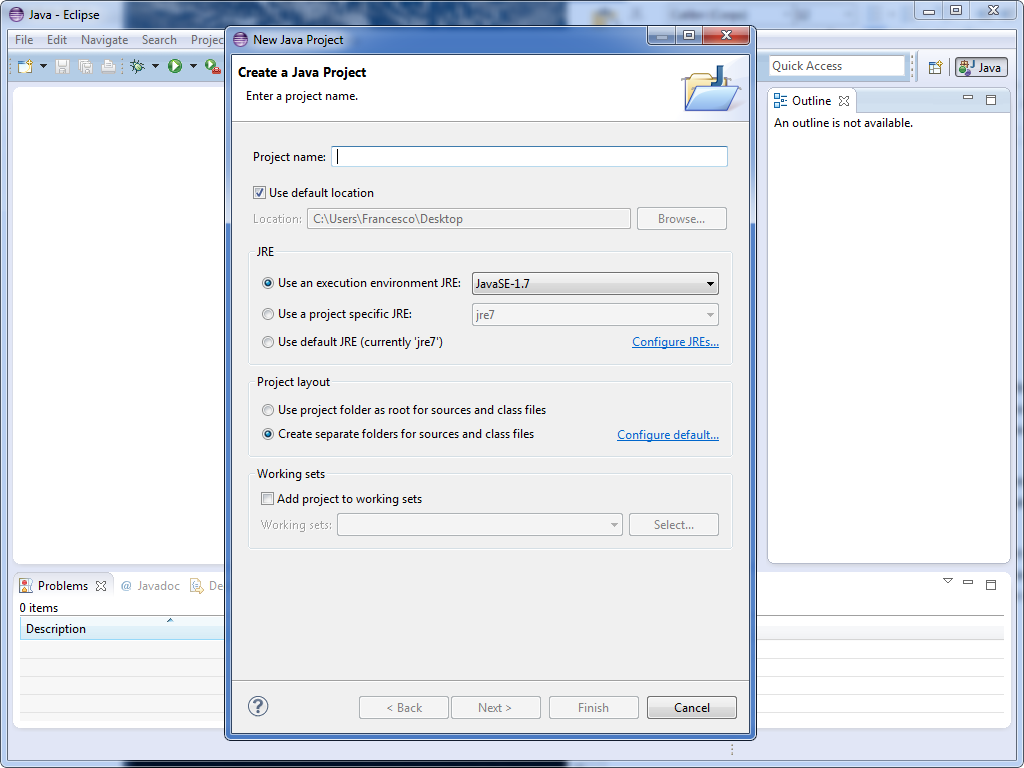Screen dimensions: 1024x768
Task: Click the Cancel button
Action: tap(692, 707)
